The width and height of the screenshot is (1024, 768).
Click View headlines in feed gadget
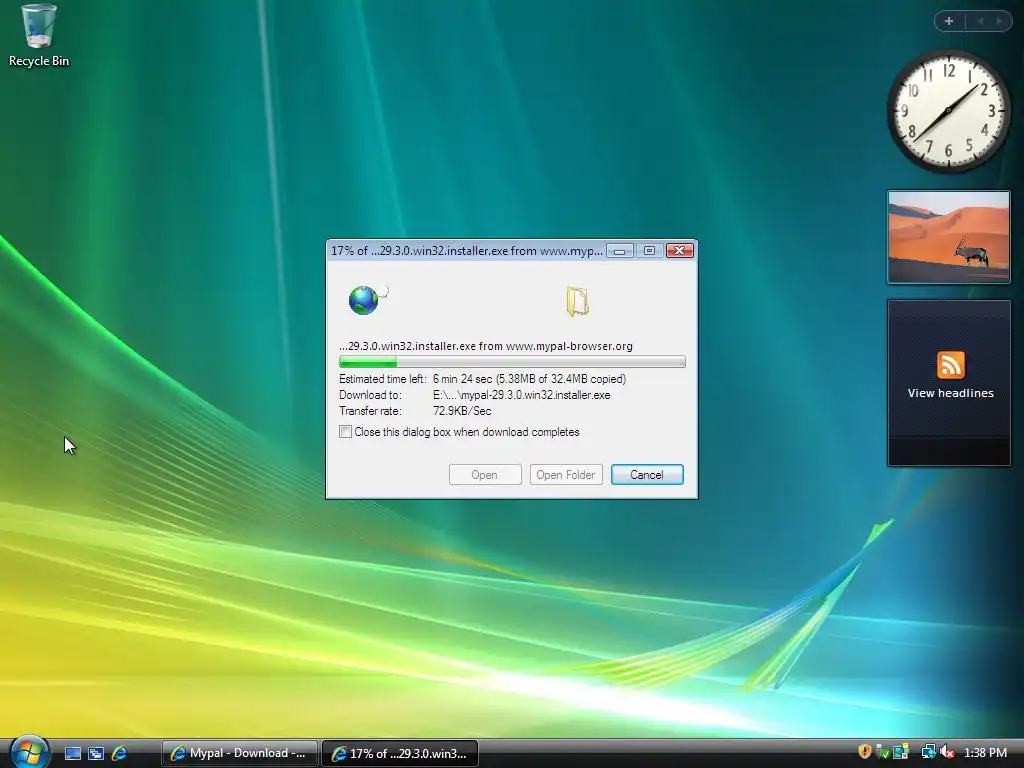[950, 393]
